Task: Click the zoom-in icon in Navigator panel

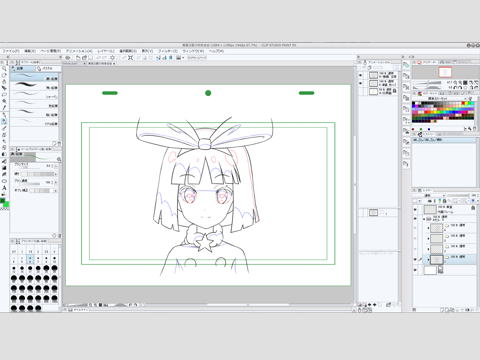Action: (460, 82)
